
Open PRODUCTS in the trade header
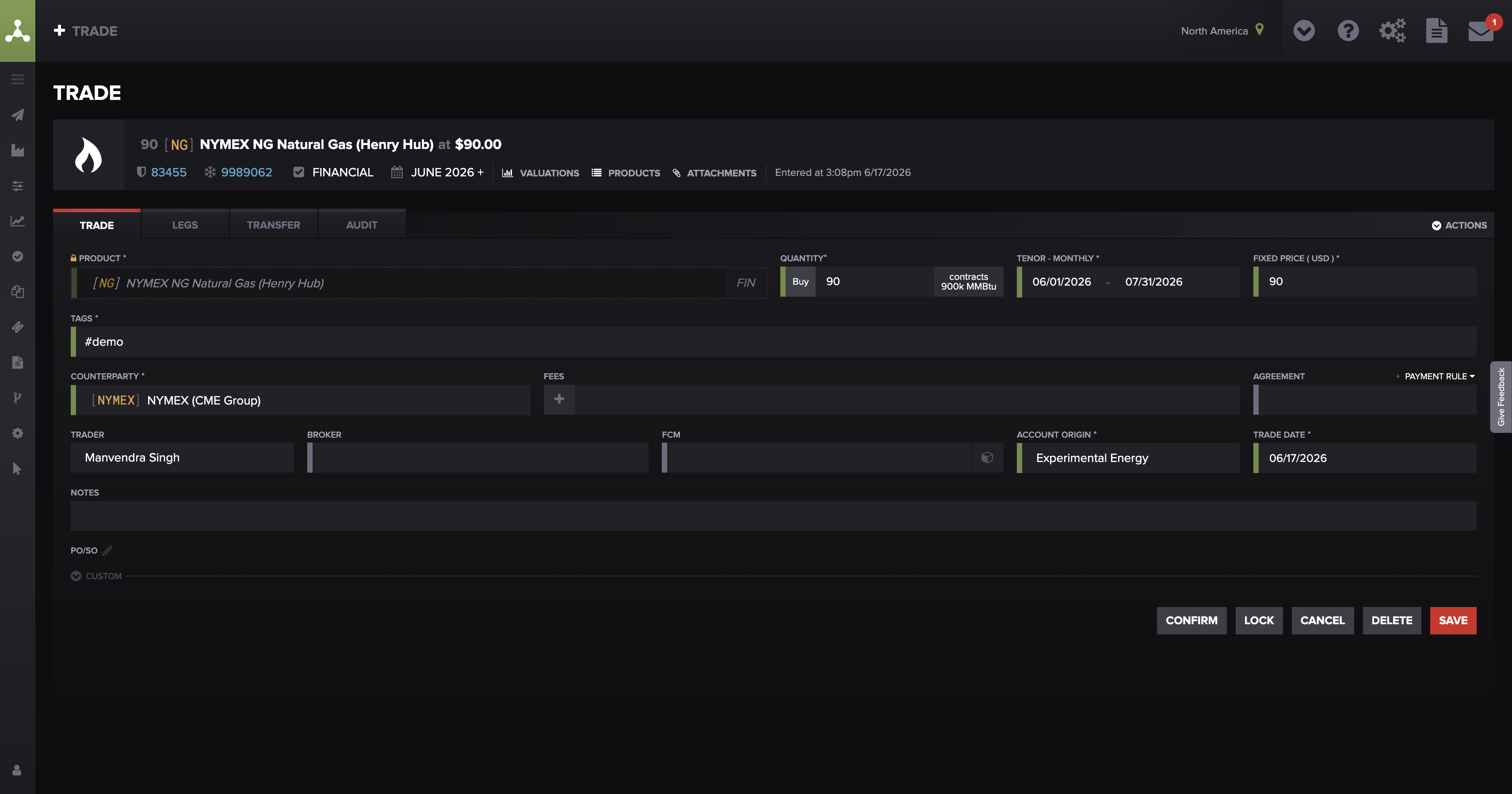[626, 172]
